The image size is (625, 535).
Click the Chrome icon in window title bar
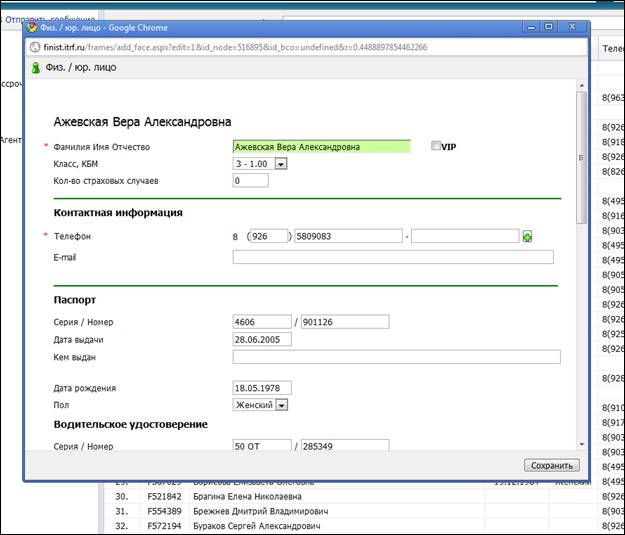click(31, 28)
